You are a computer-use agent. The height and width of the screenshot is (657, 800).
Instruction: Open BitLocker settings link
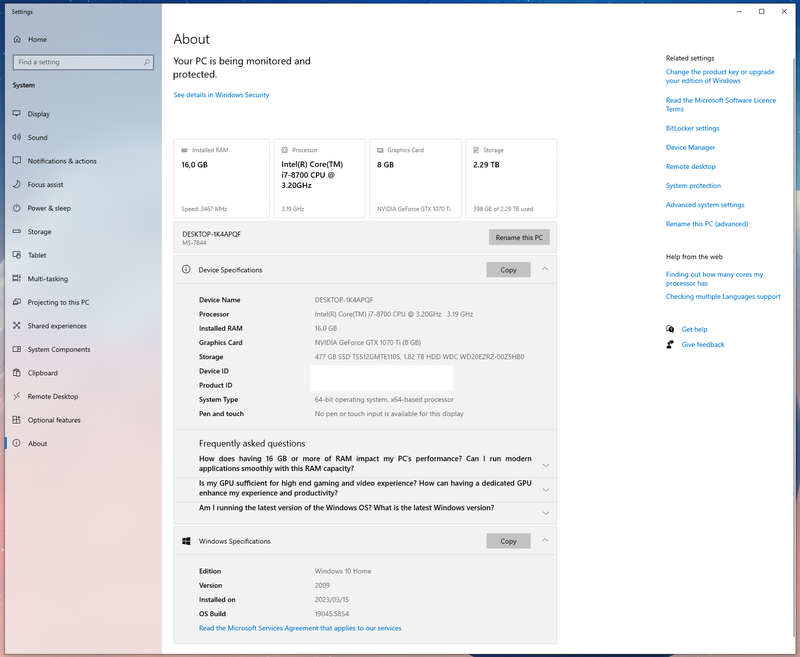point(692,128)
